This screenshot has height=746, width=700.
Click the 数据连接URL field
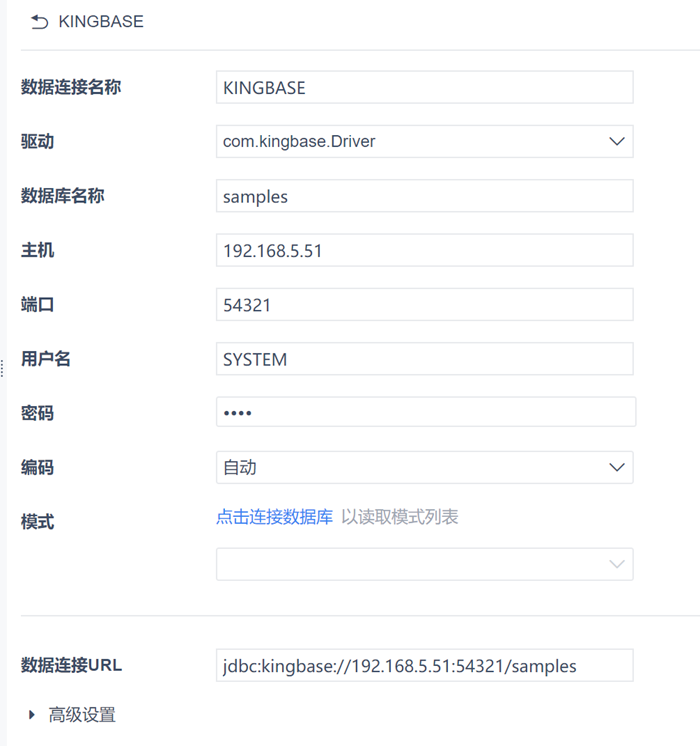[424, 666]
